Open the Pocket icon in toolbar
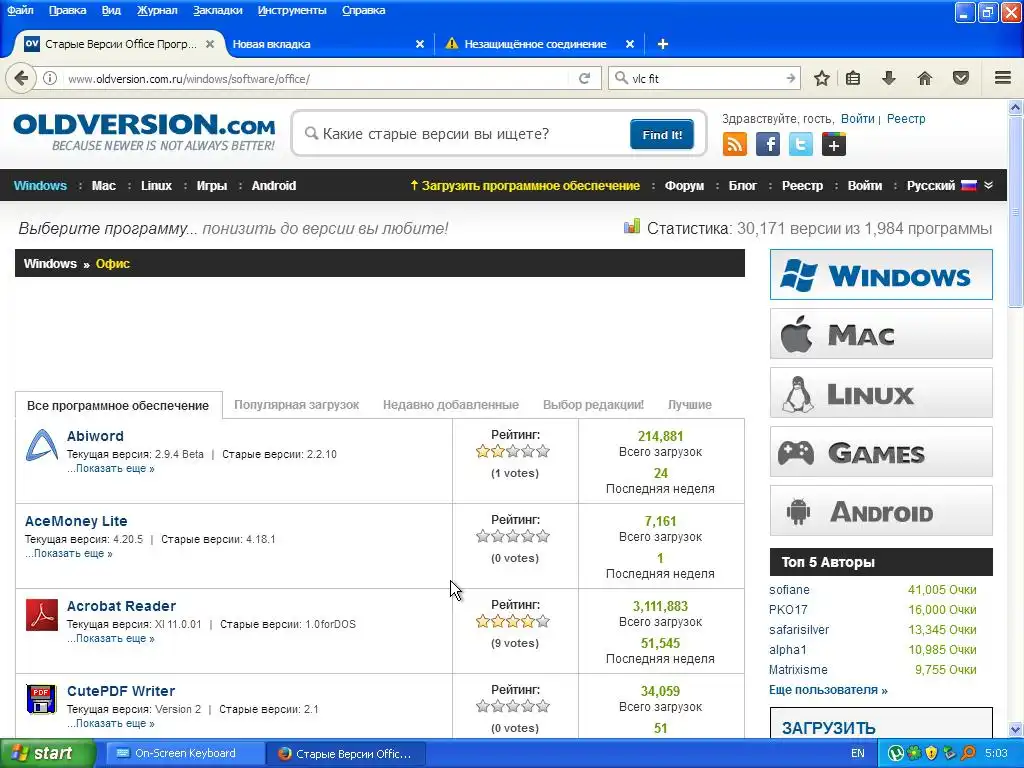Image resolution: width=1024 pixels, height=768 pixels. point(961,78)
